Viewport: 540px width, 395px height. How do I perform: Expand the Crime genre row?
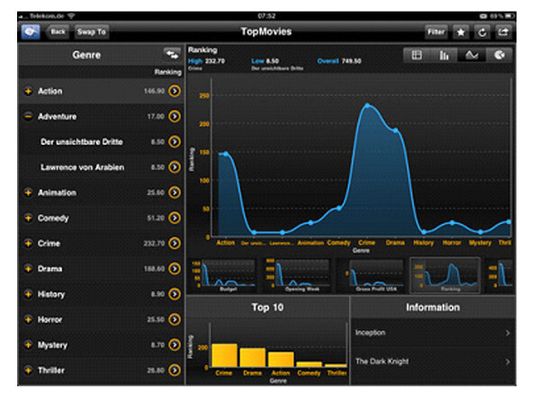tap(28, 243)
